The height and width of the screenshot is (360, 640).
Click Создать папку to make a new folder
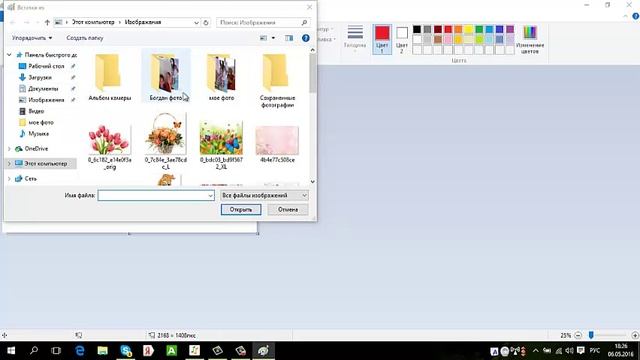84,38
